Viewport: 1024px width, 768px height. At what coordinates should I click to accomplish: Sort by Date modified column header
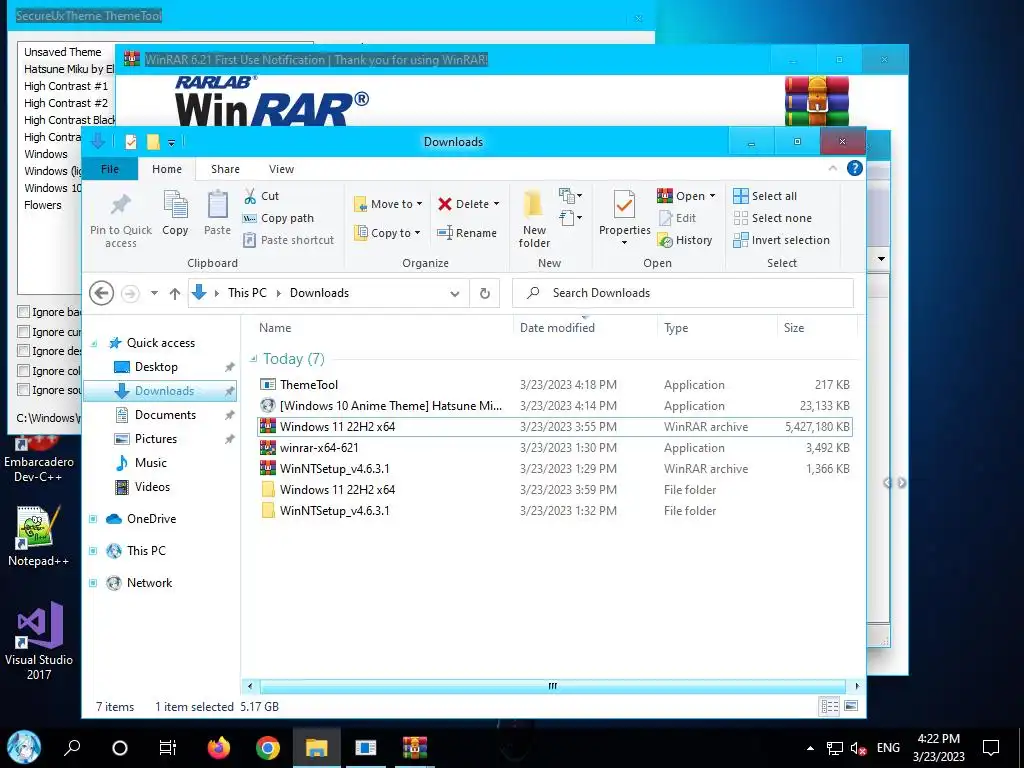(x=557, y=328)
